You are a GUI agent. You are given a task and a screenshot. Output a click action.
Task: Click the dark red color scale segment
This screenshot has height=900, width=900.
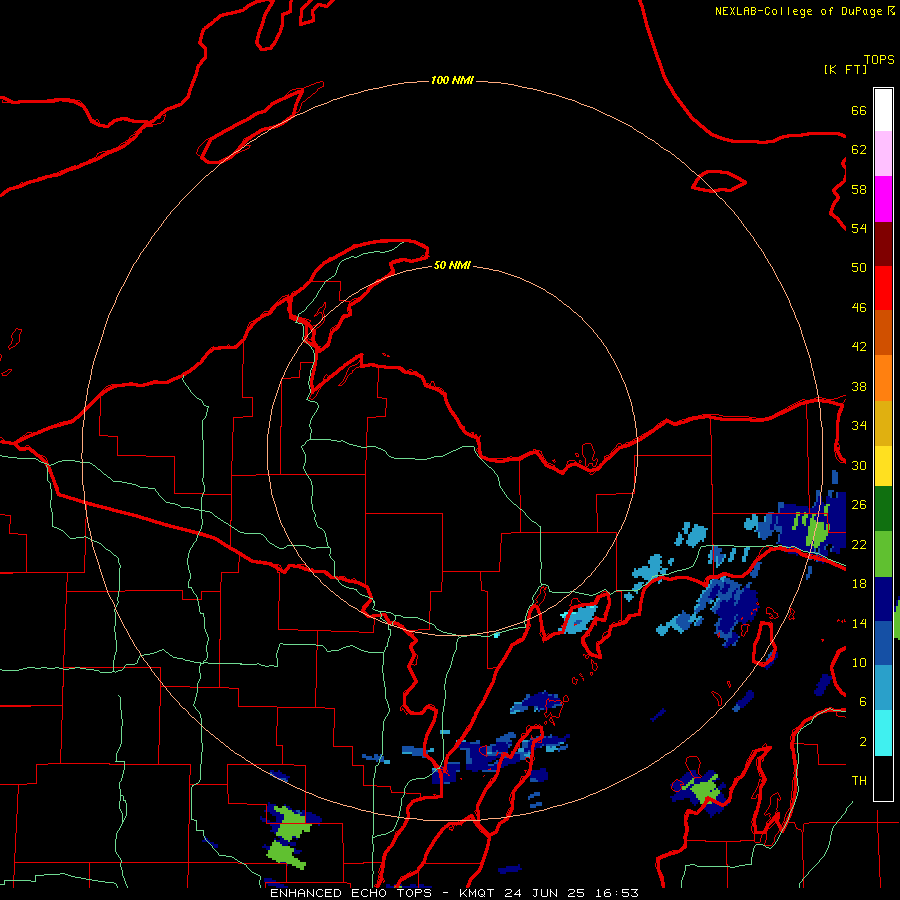pyautogui.click(x=883, y=245)
